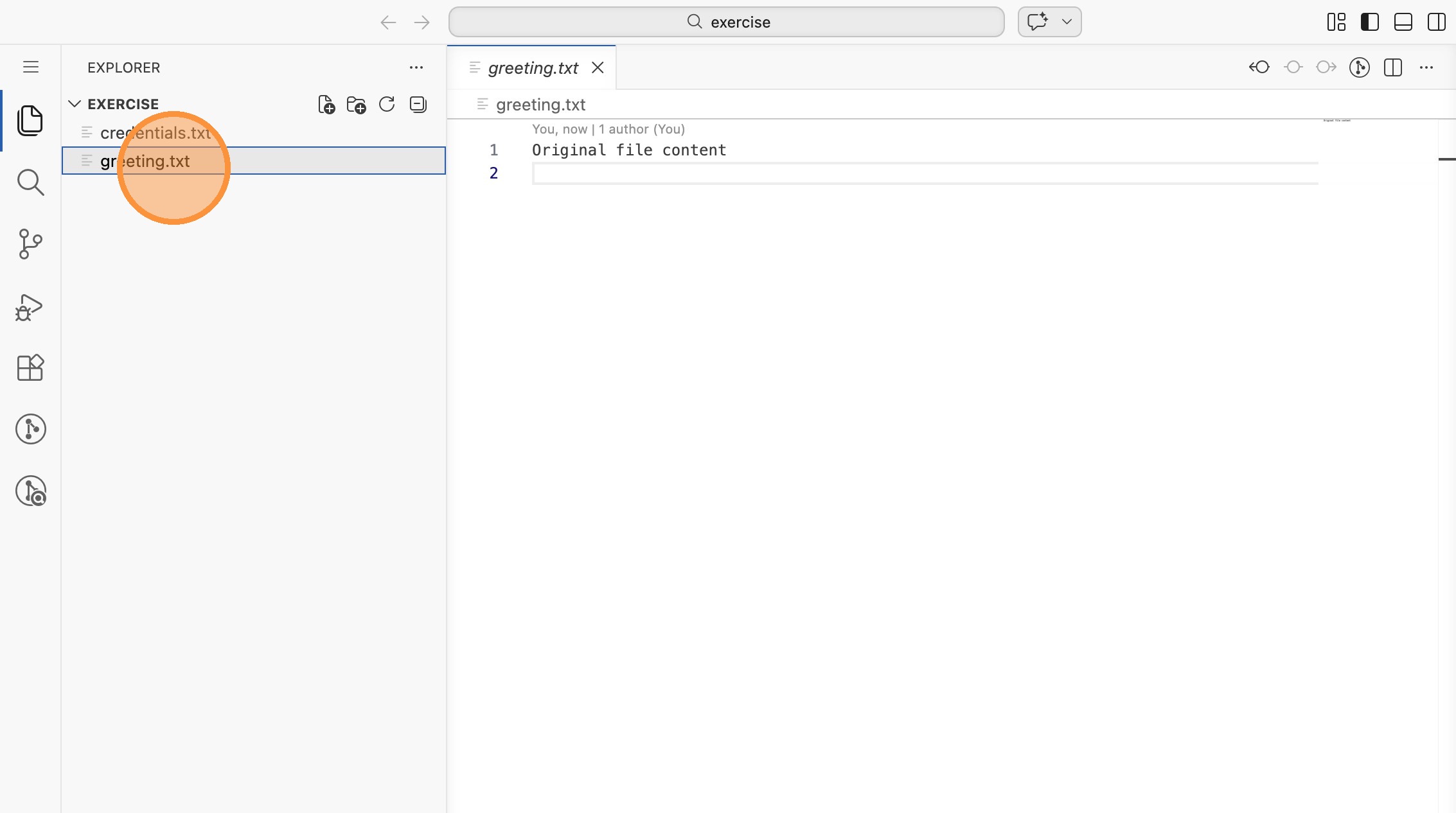Viewport: 1456px width, 813px height.
Task: Open the hamburger application menu
Action: [x=31, y=67]
